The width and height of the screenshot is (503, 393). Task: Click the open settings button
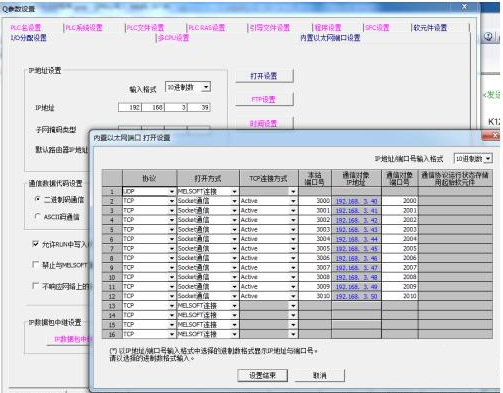coord(264,76)
